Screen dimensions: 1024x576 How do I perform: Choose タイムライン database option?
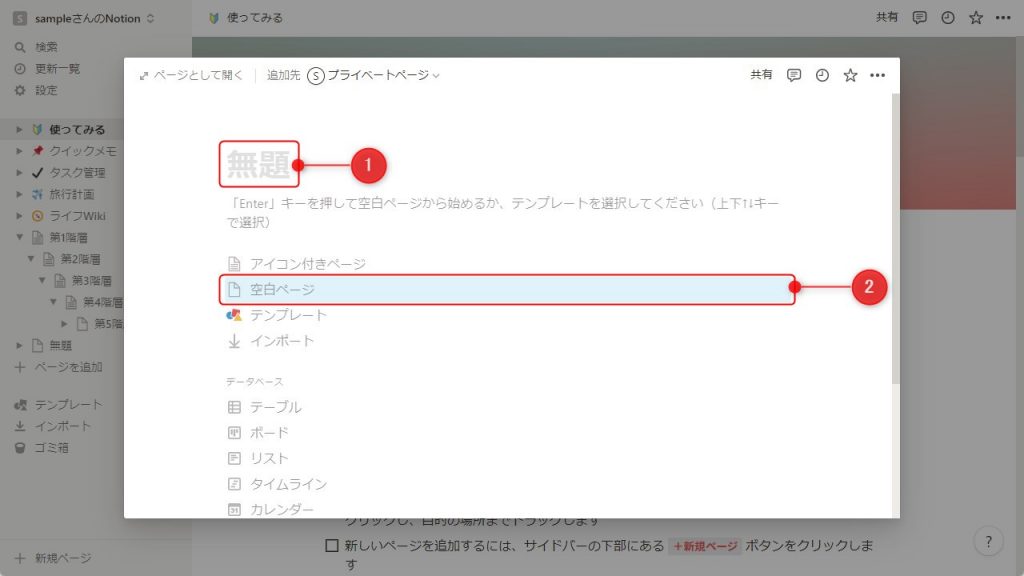click(x=507, y=484)
